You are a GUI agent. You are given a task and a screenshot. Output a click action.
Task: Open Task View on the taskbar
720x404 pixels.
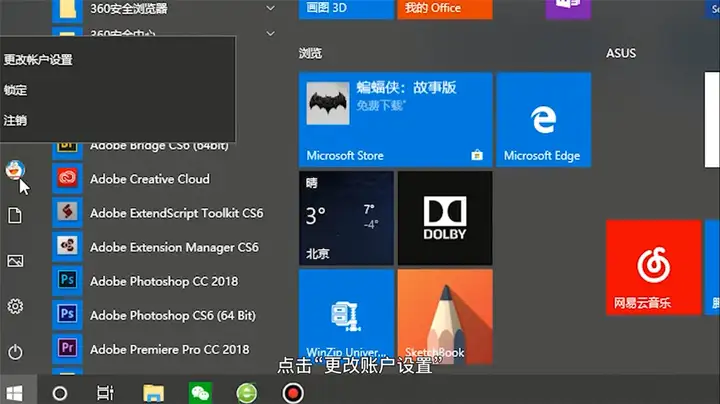105,393
